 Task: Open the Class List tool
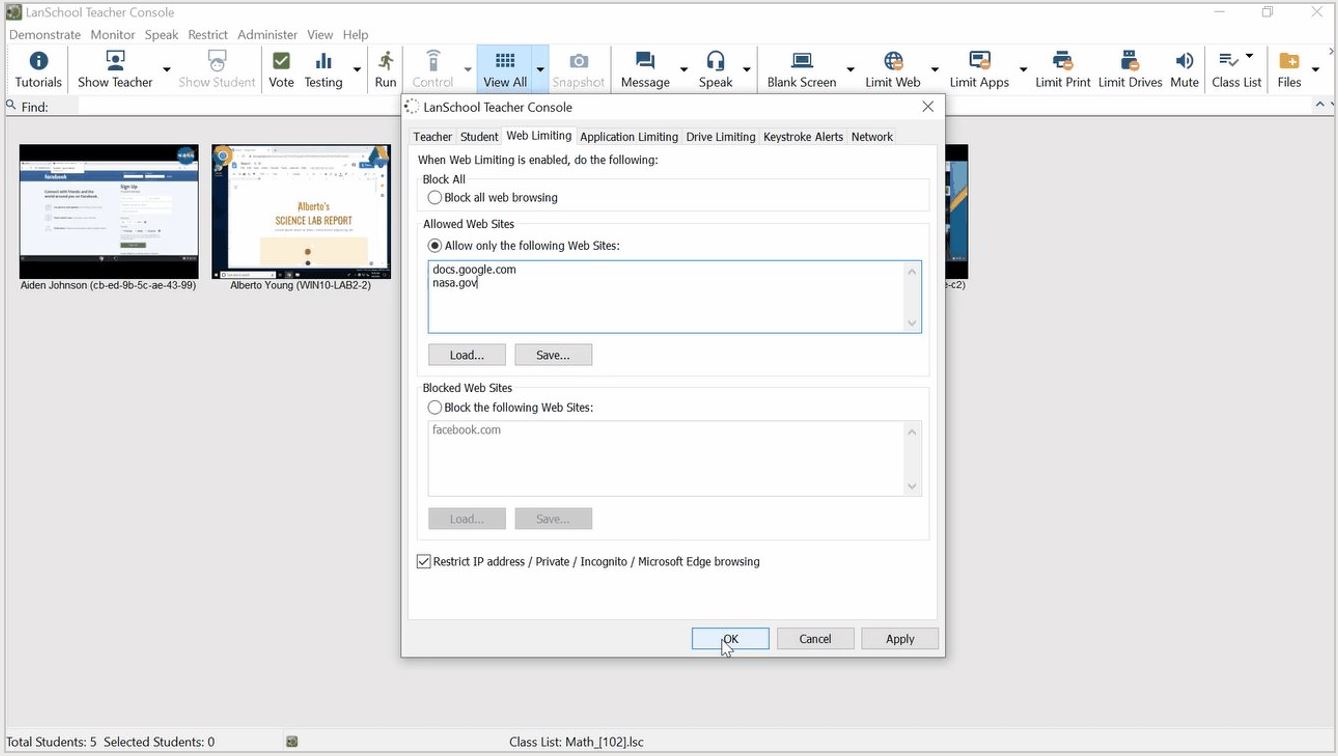pyautogui.click(x=1236, y=70)
